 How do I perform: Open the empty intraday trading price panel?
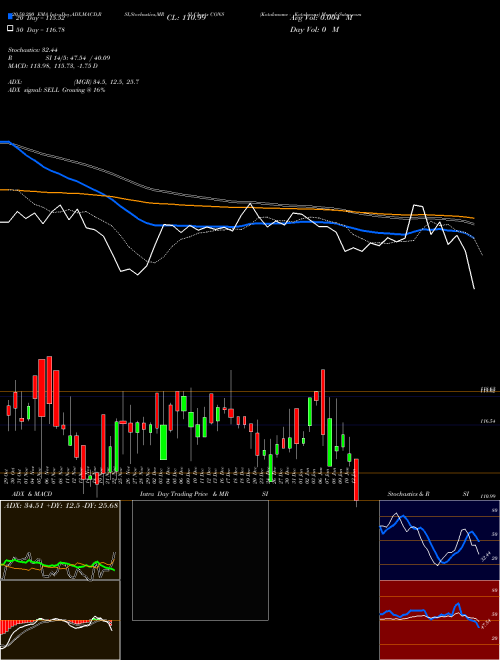click(x=200, y=560)
